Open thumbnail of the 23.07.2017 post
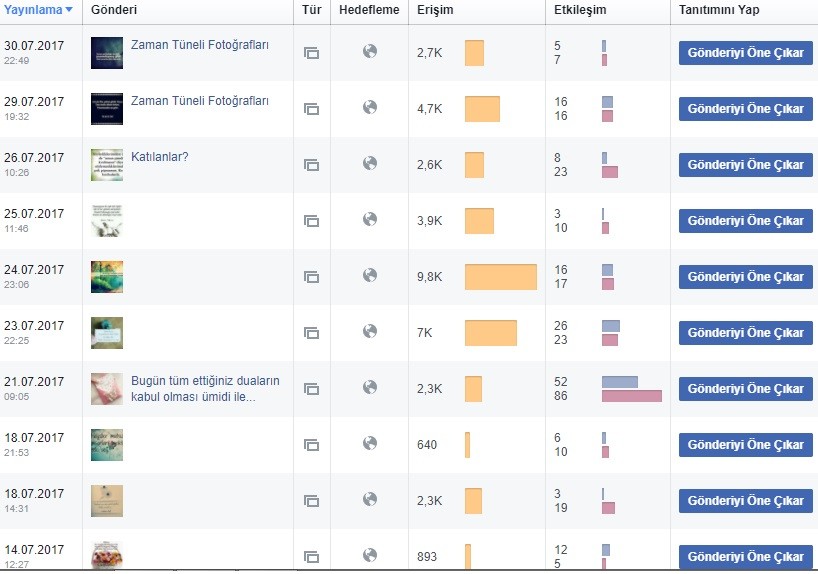This screenshot has height=574, width=818. (107, 333)
